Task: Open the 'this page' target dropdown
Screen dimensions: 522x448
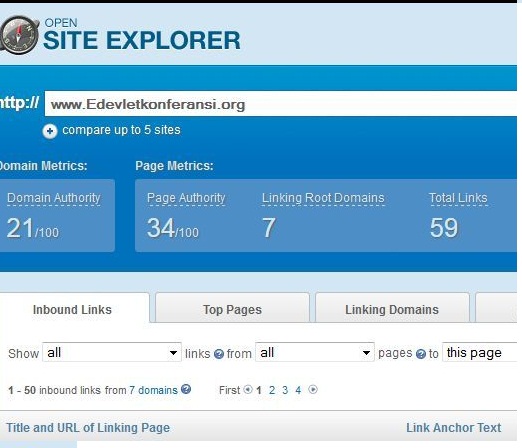Action: point(480,352)
